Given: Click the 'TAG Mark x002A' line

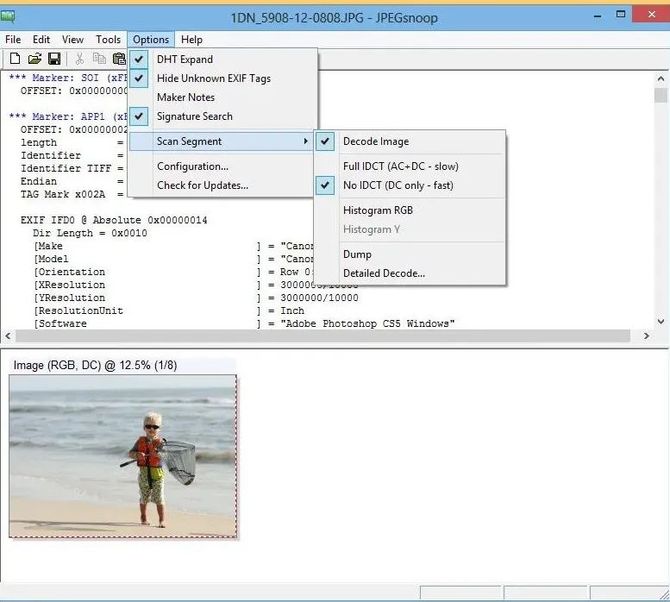Looking at the screenshot, I should [72, 194].
